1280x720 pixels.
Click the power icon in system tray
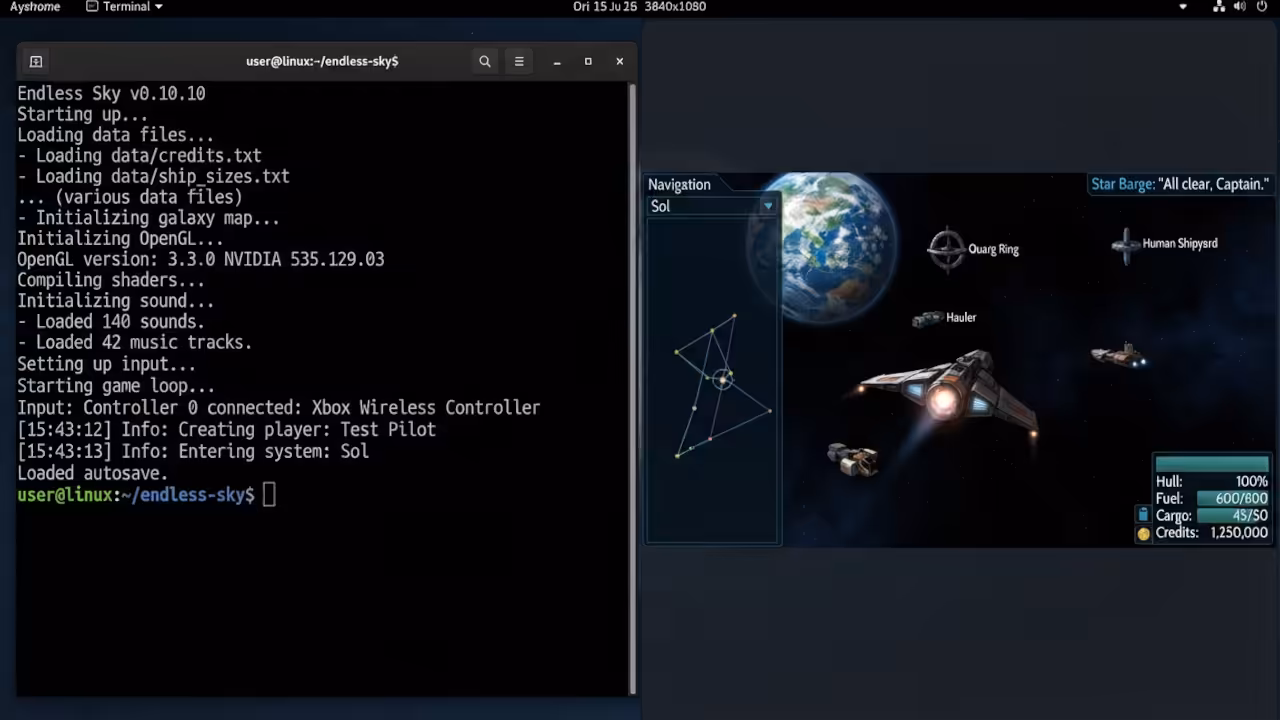coord(1262,7)
